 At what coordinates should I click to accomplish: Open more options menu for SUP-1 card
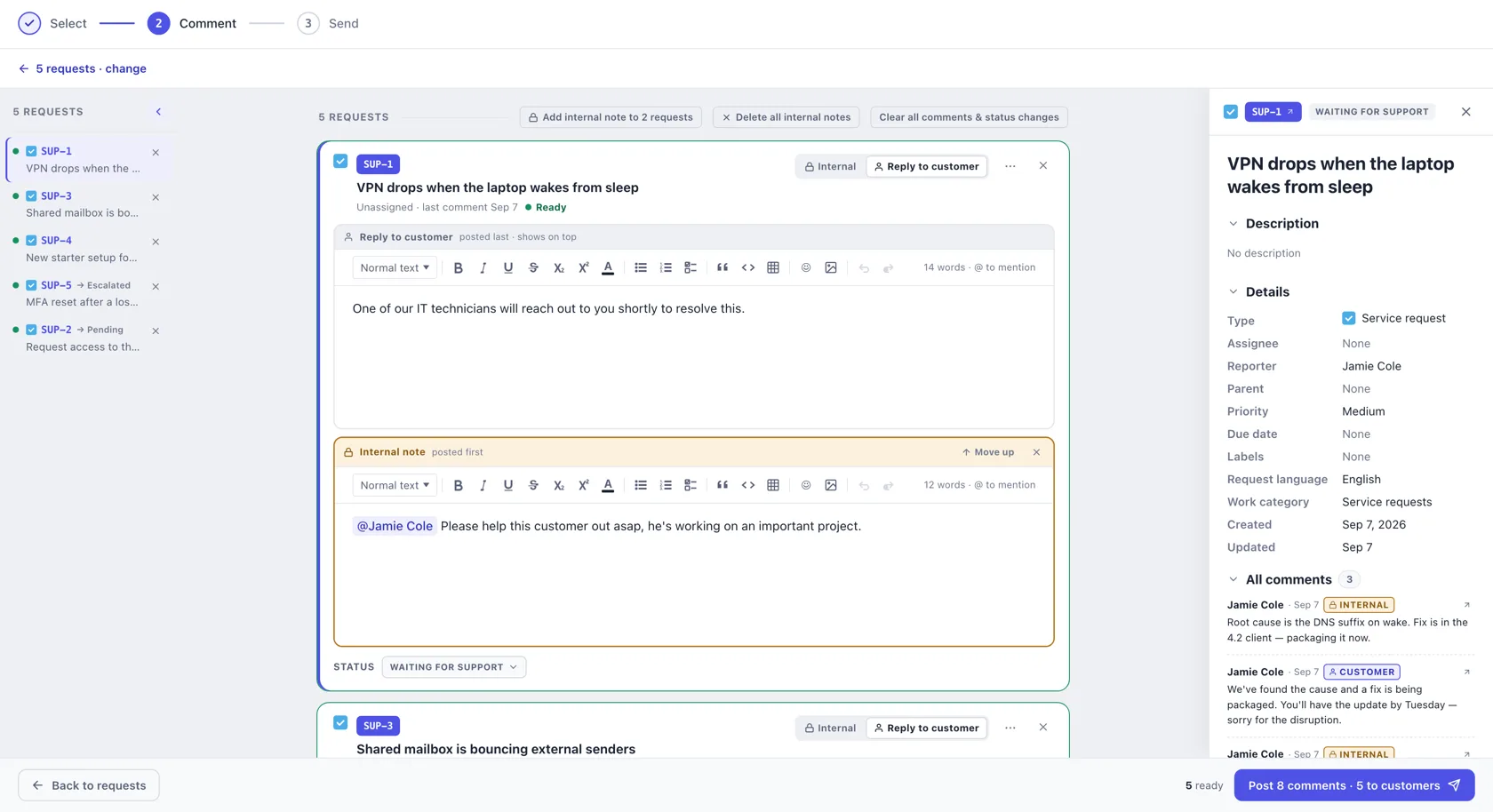click(1010, 166)
